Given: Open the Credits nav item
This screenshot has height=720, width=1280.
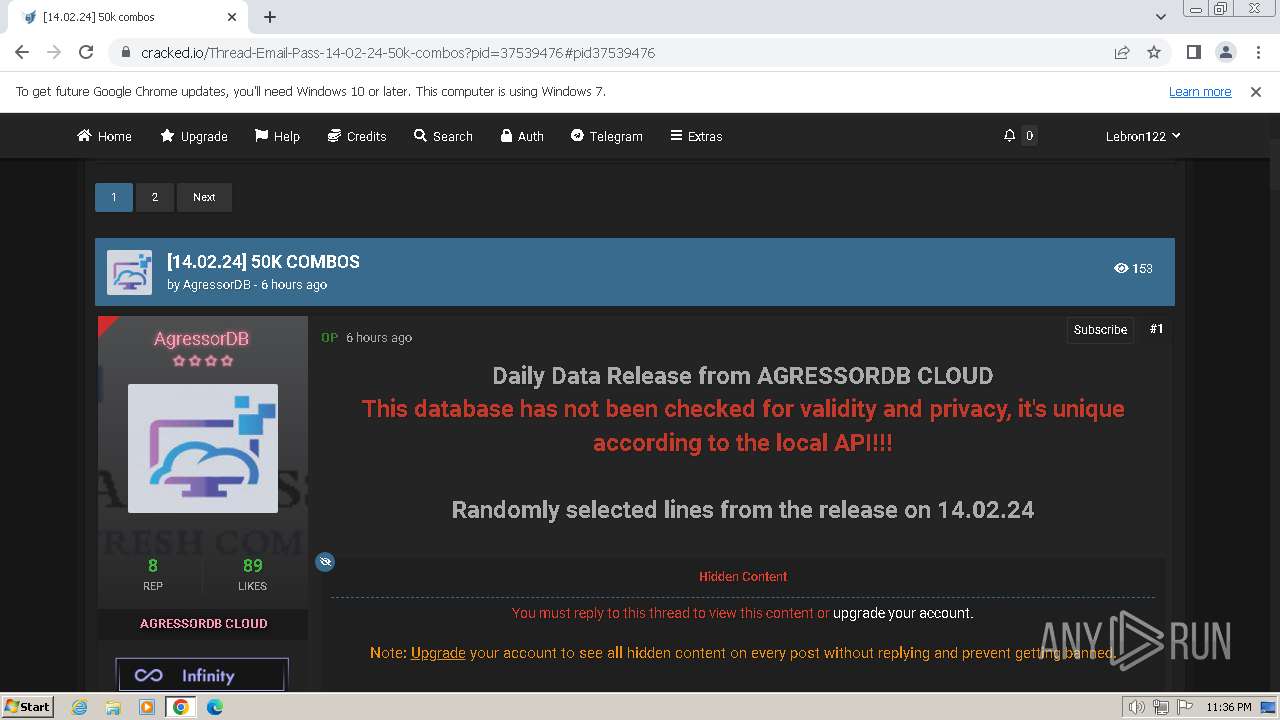Looking at the screenshot, I should click(x=357, y=136).
